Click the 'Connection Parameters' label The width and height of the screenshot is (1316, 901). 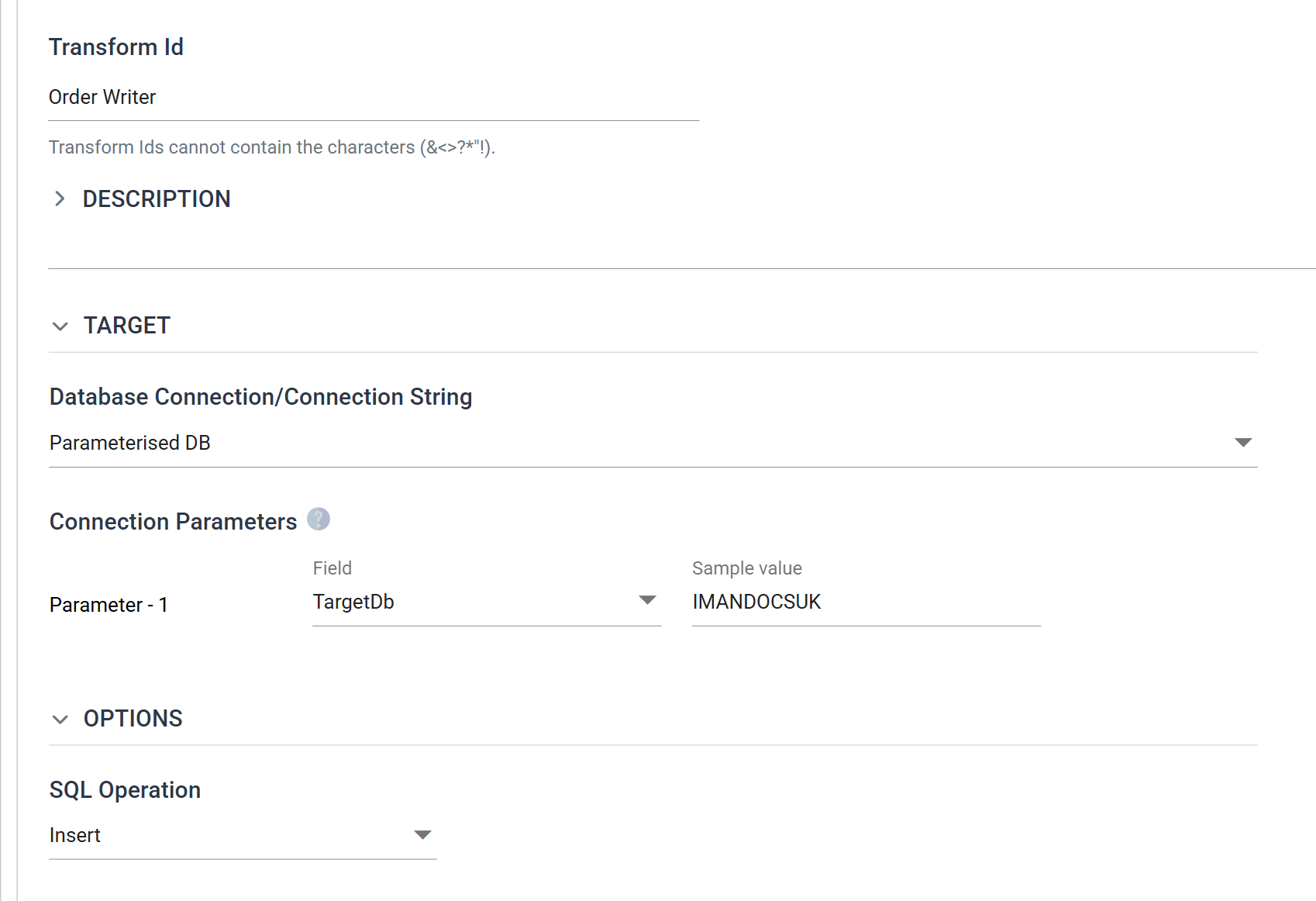click(174, 522)
